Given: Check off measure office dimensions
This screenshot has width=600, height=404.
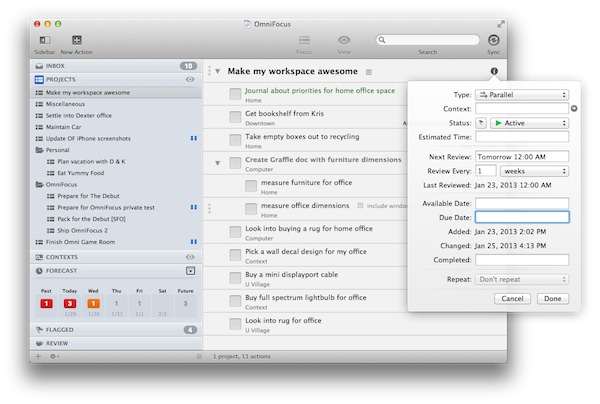Looking at the screenshot, I should click(251, 209).
